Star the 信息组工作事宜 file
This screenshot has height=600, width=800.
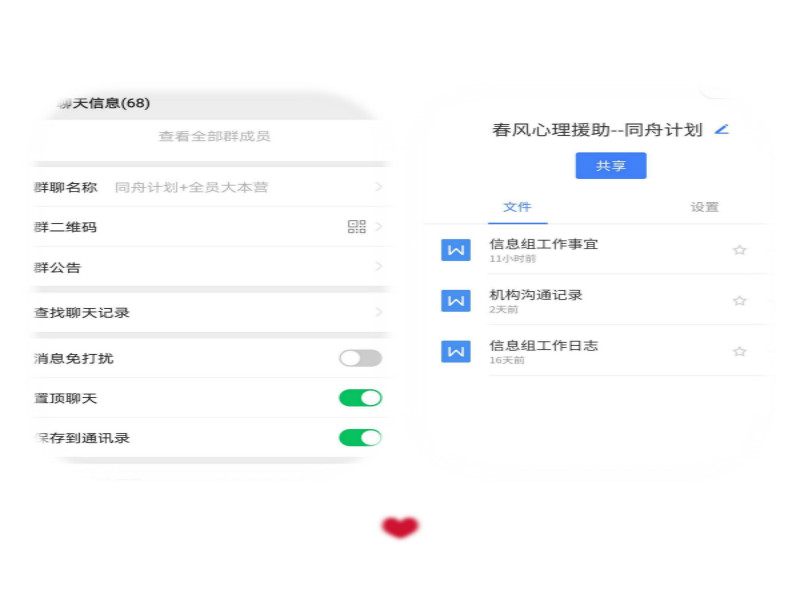pyautogui.click(x=740, y=250)
